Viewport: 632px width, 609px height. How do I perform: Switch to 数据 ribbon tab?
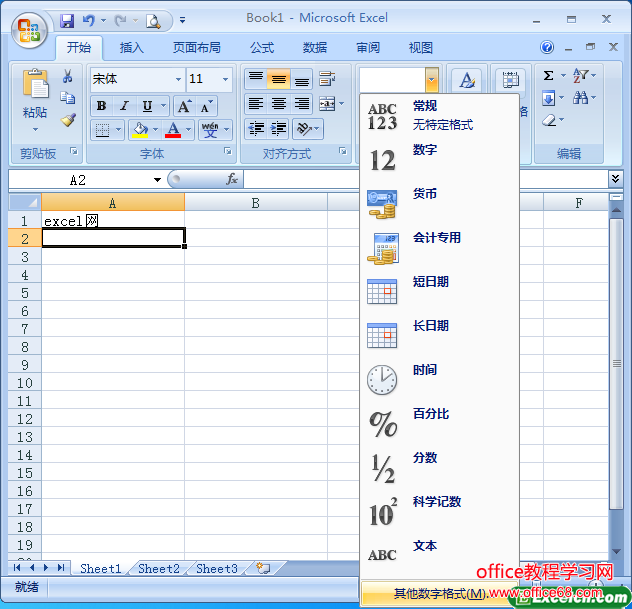[x=315, y=48]
